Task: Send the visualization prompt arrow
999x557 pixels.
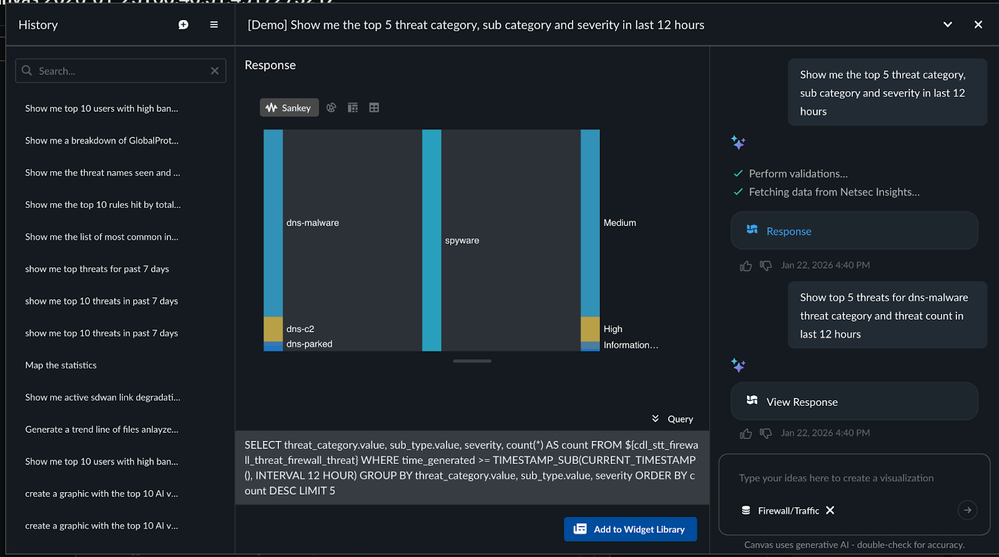Action: tap(966, 510)
